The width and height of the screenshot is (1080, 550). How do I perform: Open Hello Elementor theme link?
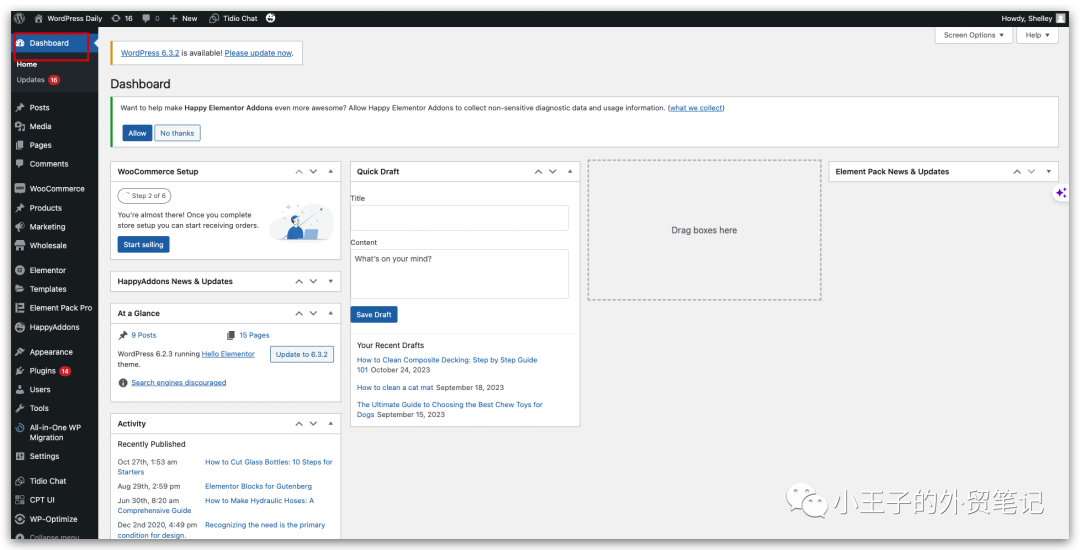[x=228, y=354]
